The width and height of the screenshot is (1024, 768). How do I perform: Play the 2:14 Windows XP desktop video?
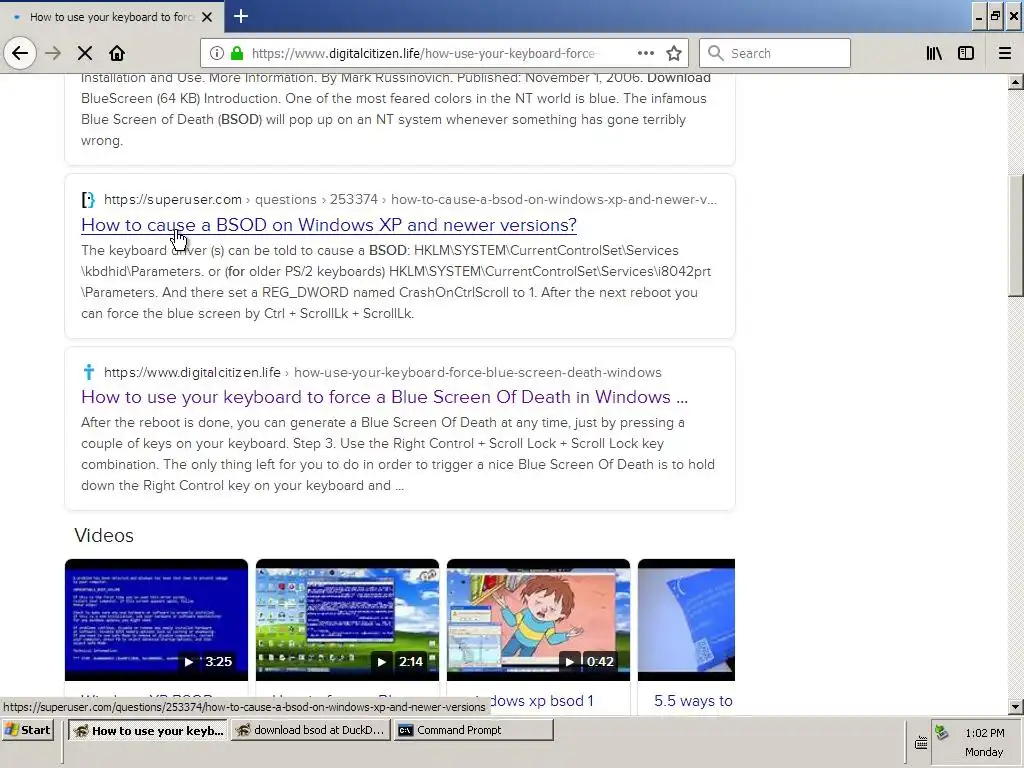pyautogui.click(x=347, y=620)
